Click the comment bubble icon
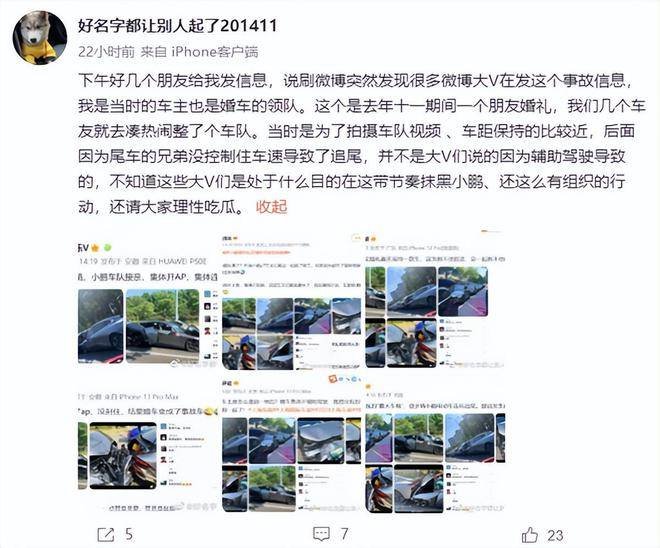Image resolution: width=660 pixels, height=548 pixels. [x=322, y=534]
